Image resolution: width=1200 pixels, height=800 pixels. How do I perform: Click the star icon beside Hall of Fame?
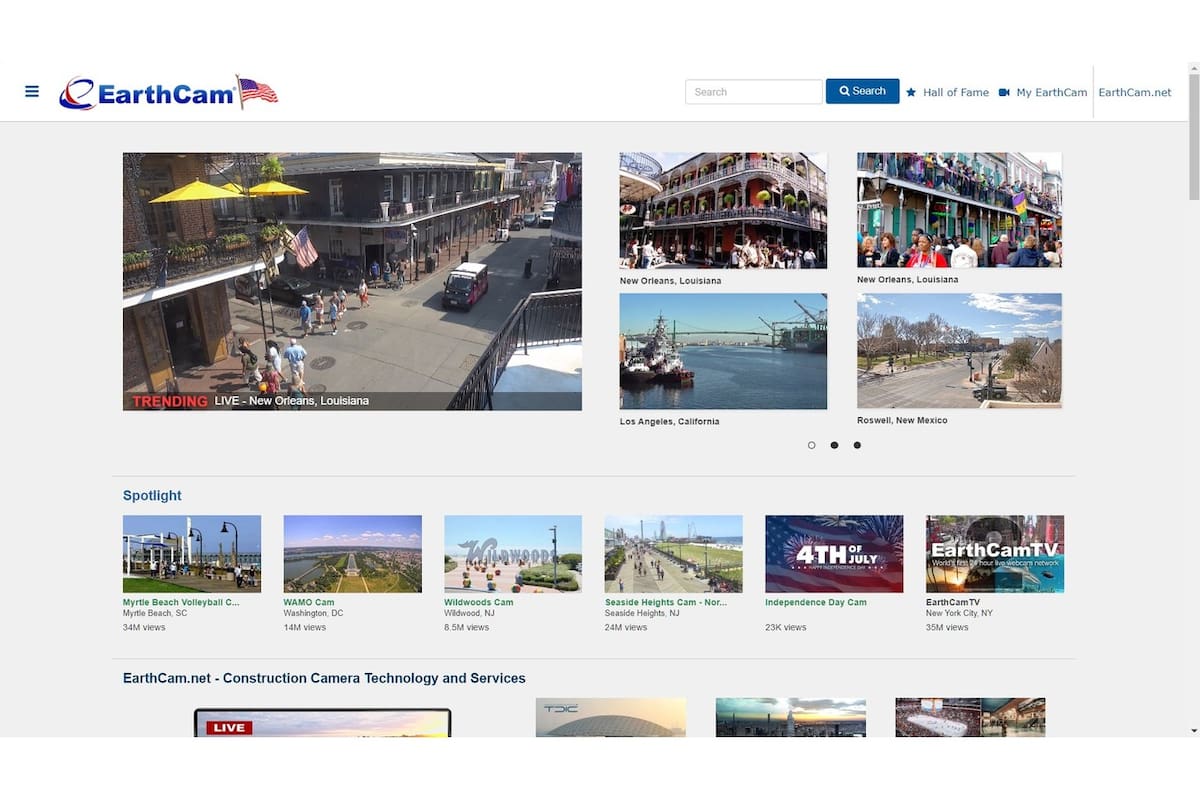[x=912, y=92]
